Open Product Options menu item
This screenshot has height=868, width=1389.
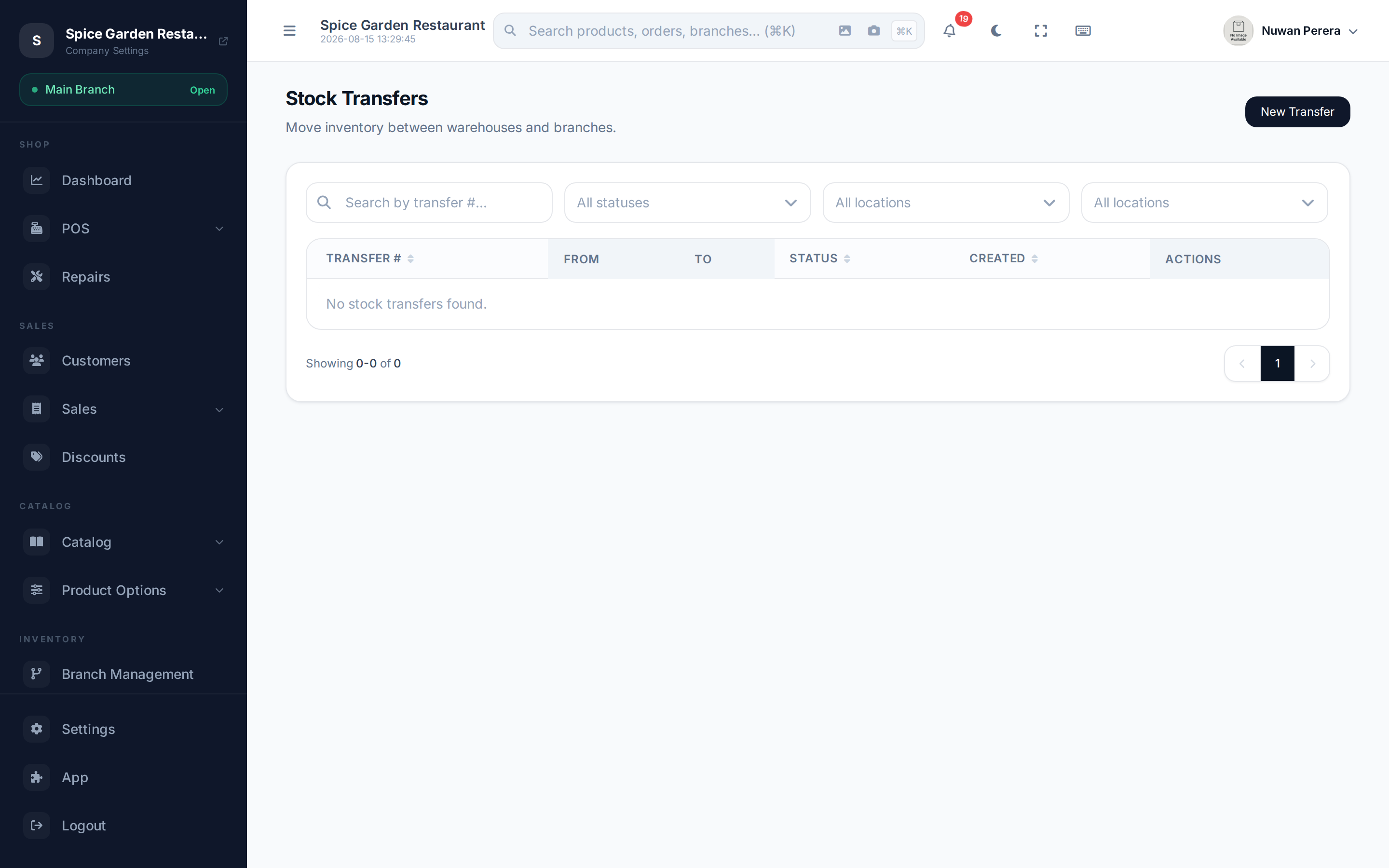point(123,590)
